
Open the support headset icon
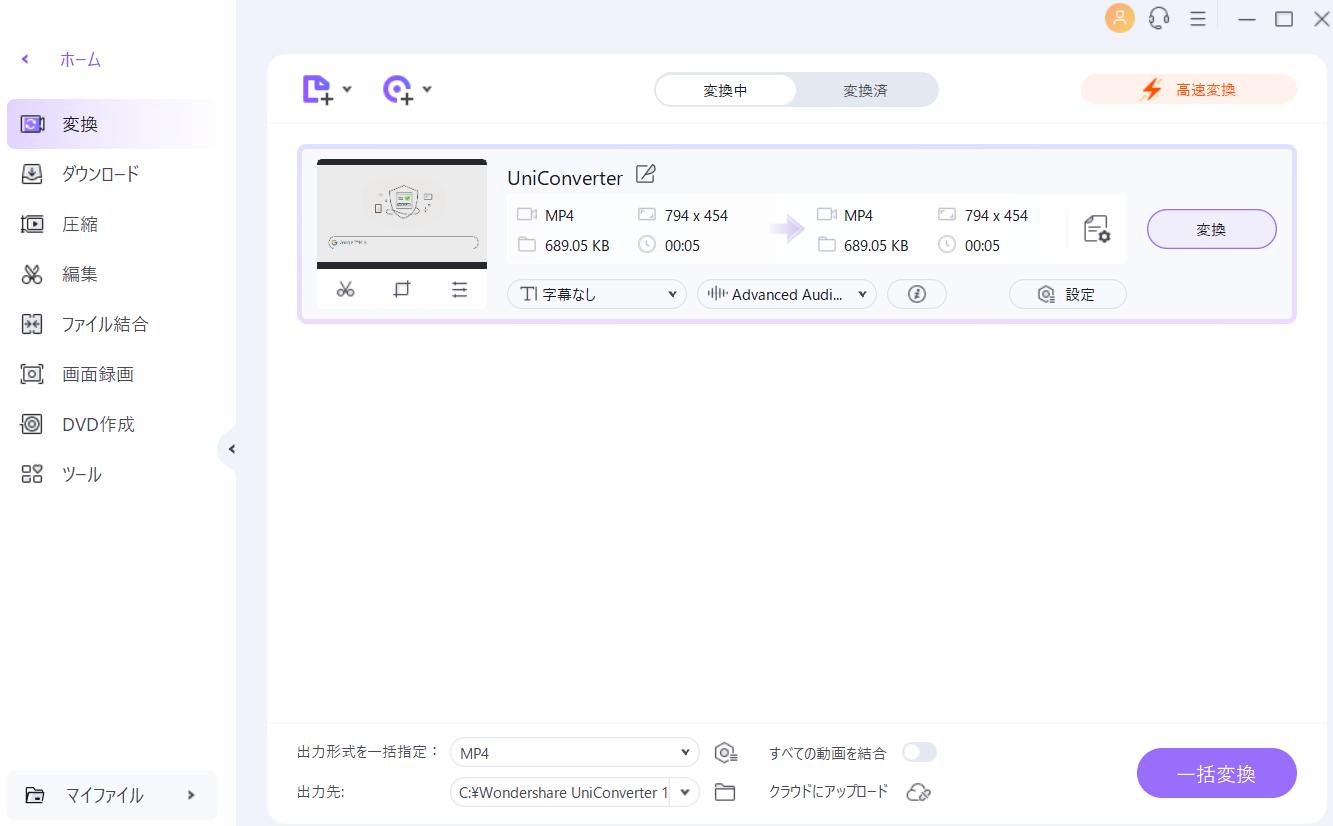1159,18
